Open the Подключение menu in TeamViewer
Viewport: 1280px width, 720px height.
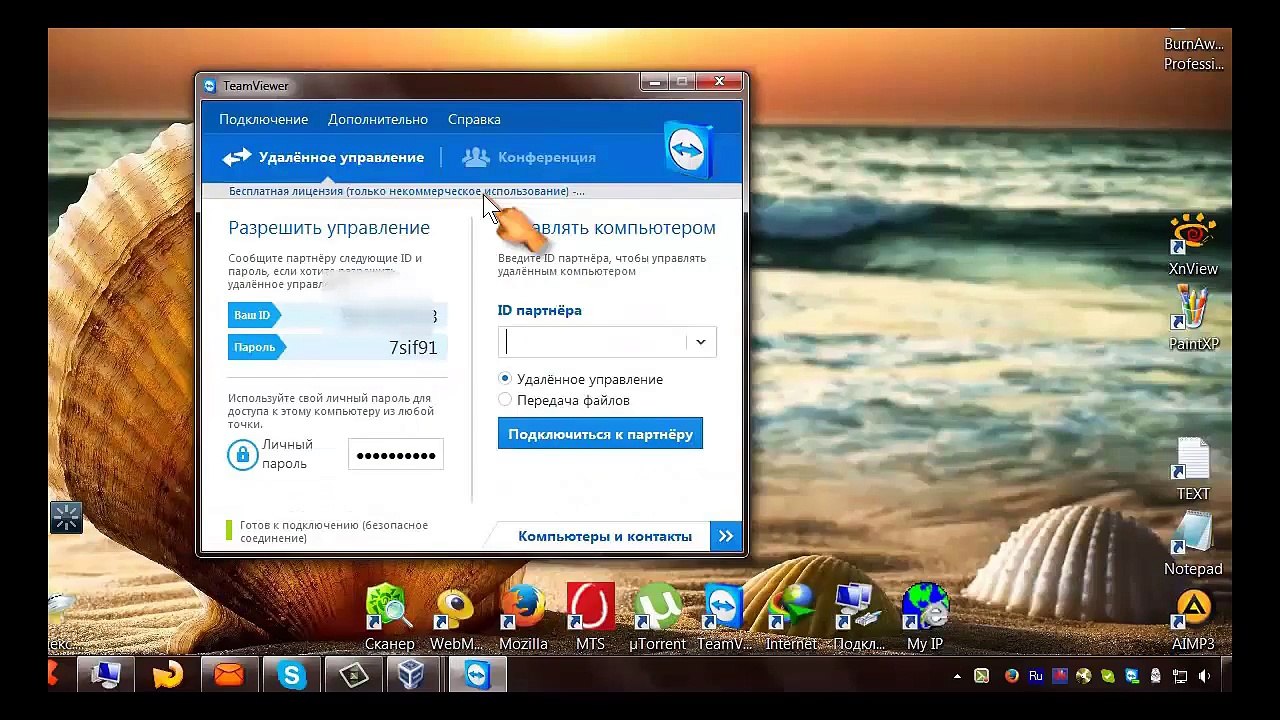pos(263,119)
